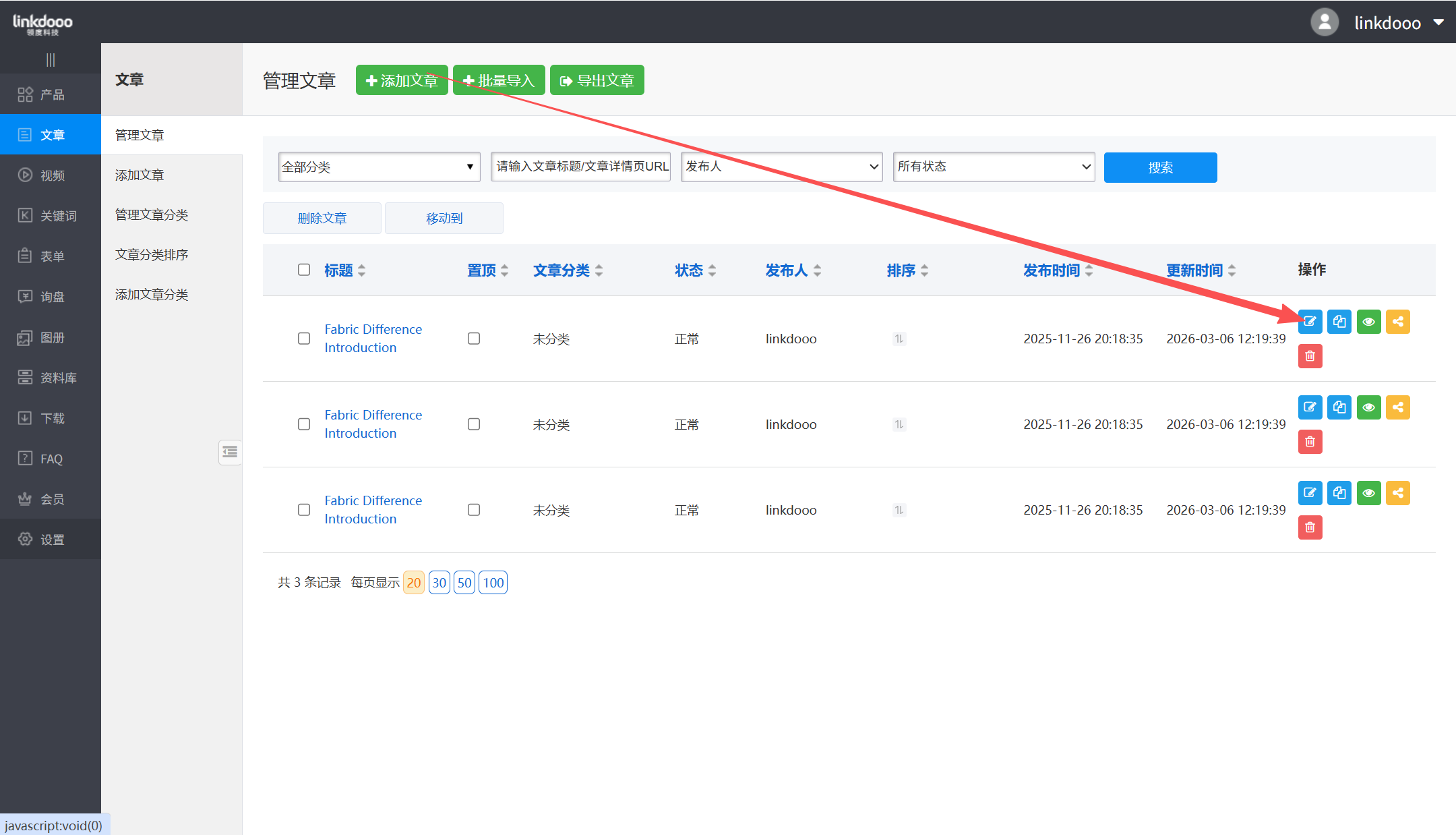Open the 全部分类 category dropdown
Screen dimensions: 1456x835
tap(379, 167)
